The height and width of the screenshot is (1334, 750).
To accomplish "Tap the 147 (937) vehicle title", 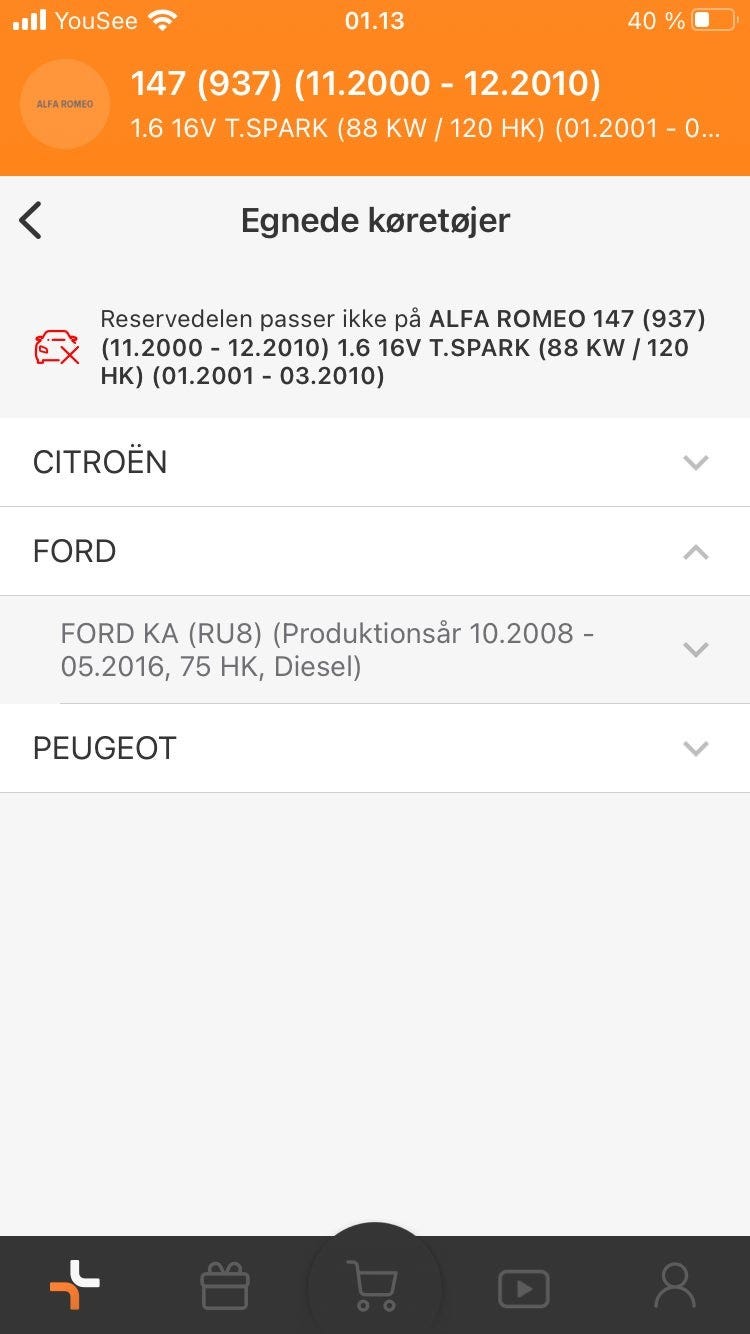I will [366, 85].
